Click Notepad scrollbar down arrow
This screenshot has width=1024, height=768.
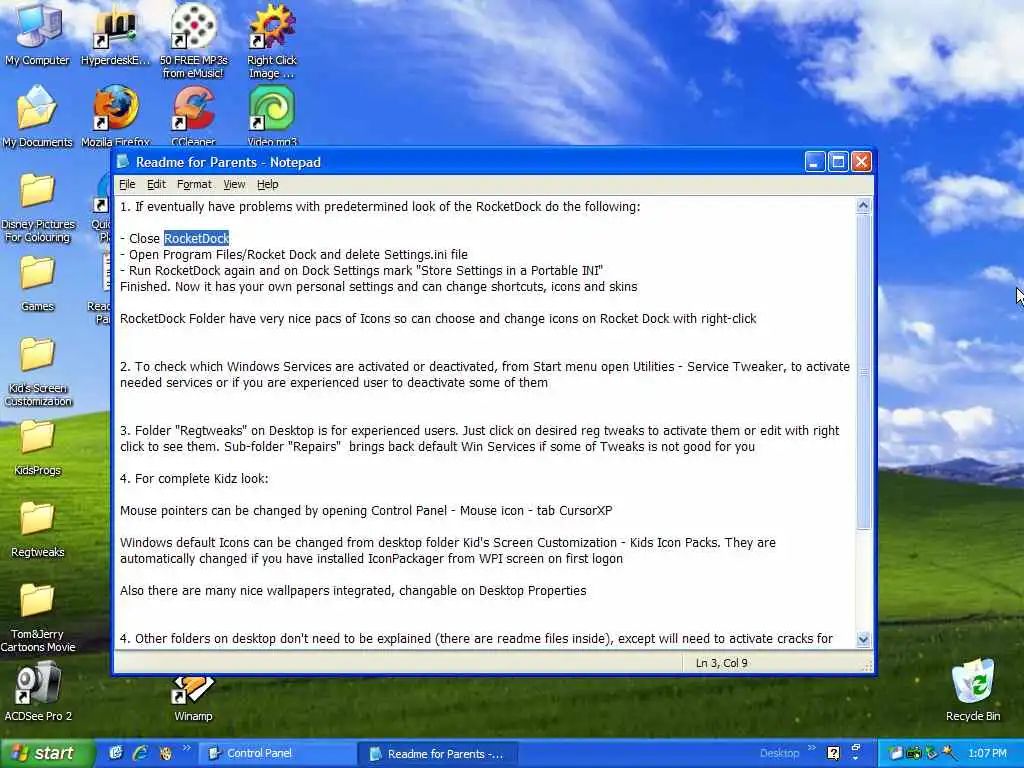pyautogui.click(x=863, y=639)
